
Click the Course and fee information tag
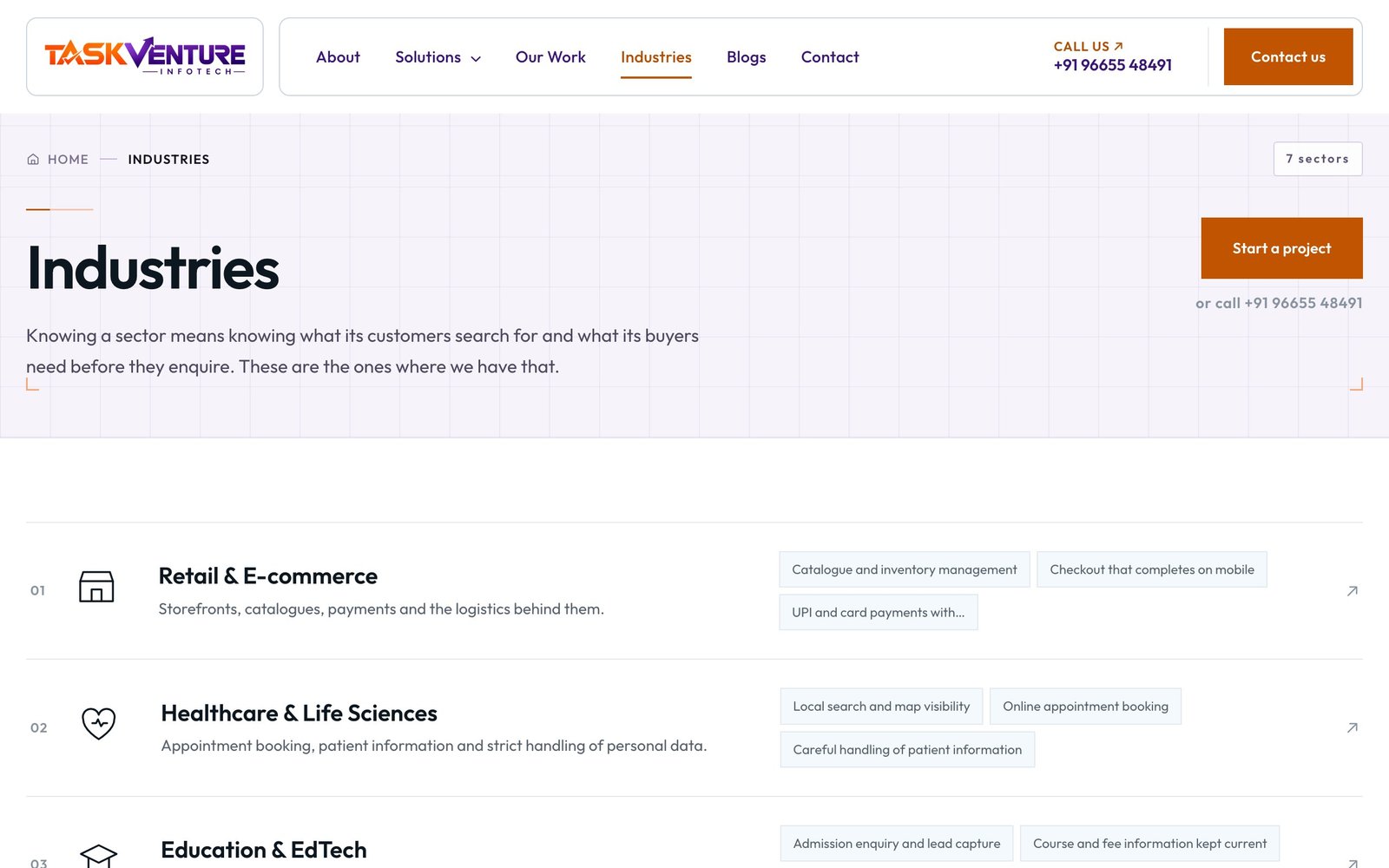[x=1149, y=844]
